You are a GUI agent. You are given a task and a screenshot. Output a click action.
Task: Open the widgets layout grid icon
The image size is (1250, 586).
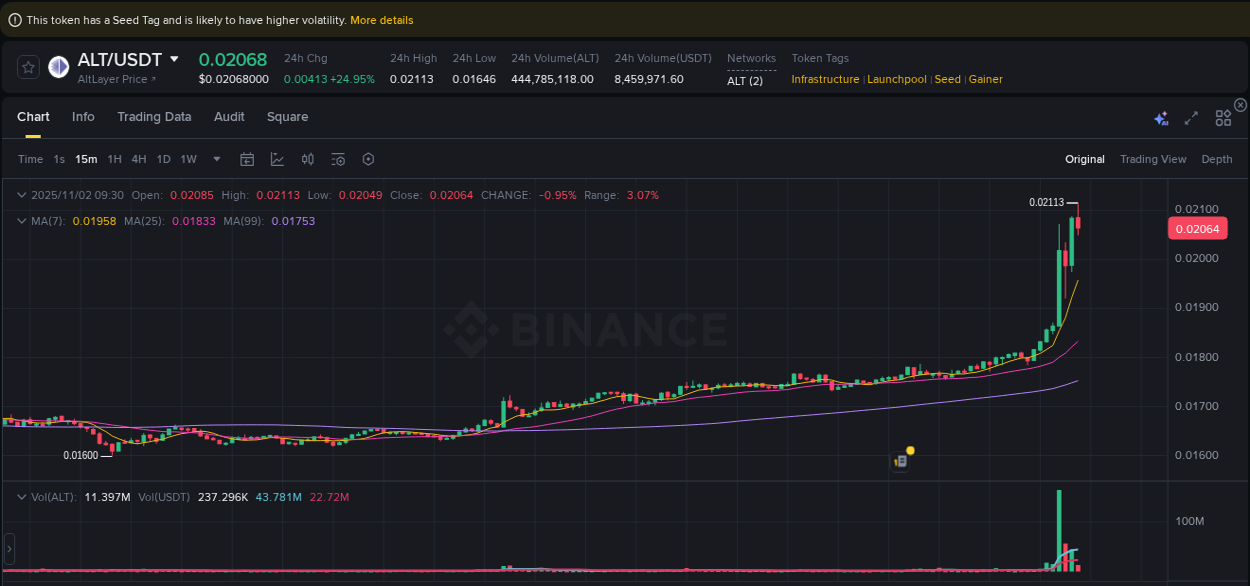(x=1222, y=117)
